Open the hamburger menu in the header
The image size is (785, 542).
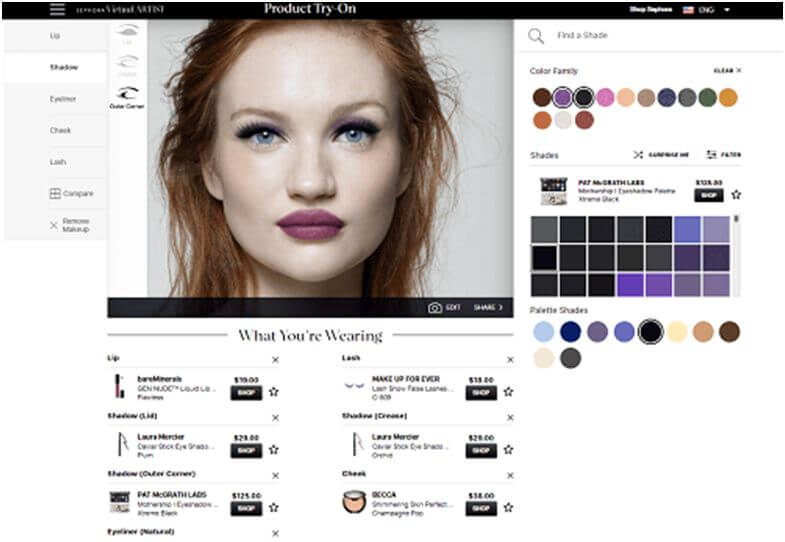pyautogui.click(x=57, y=9)
